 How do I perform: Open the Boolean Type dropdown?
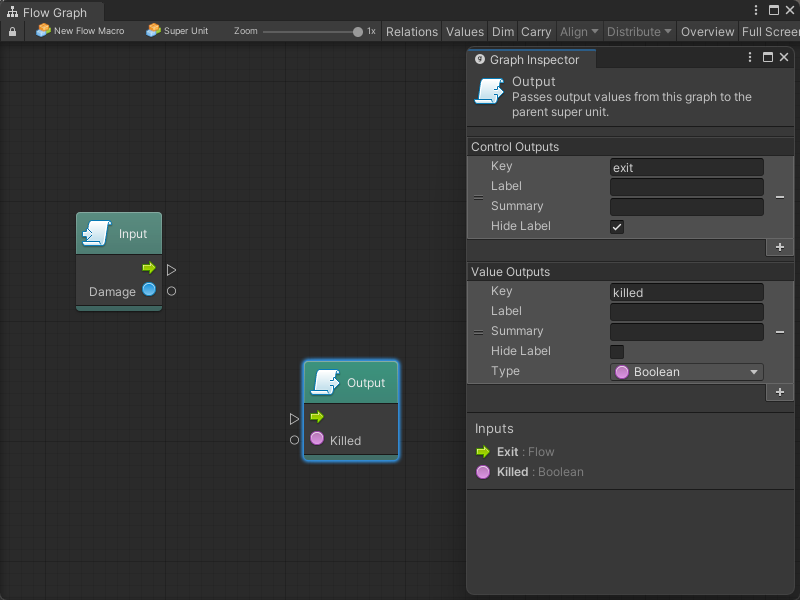pos(687,372)
